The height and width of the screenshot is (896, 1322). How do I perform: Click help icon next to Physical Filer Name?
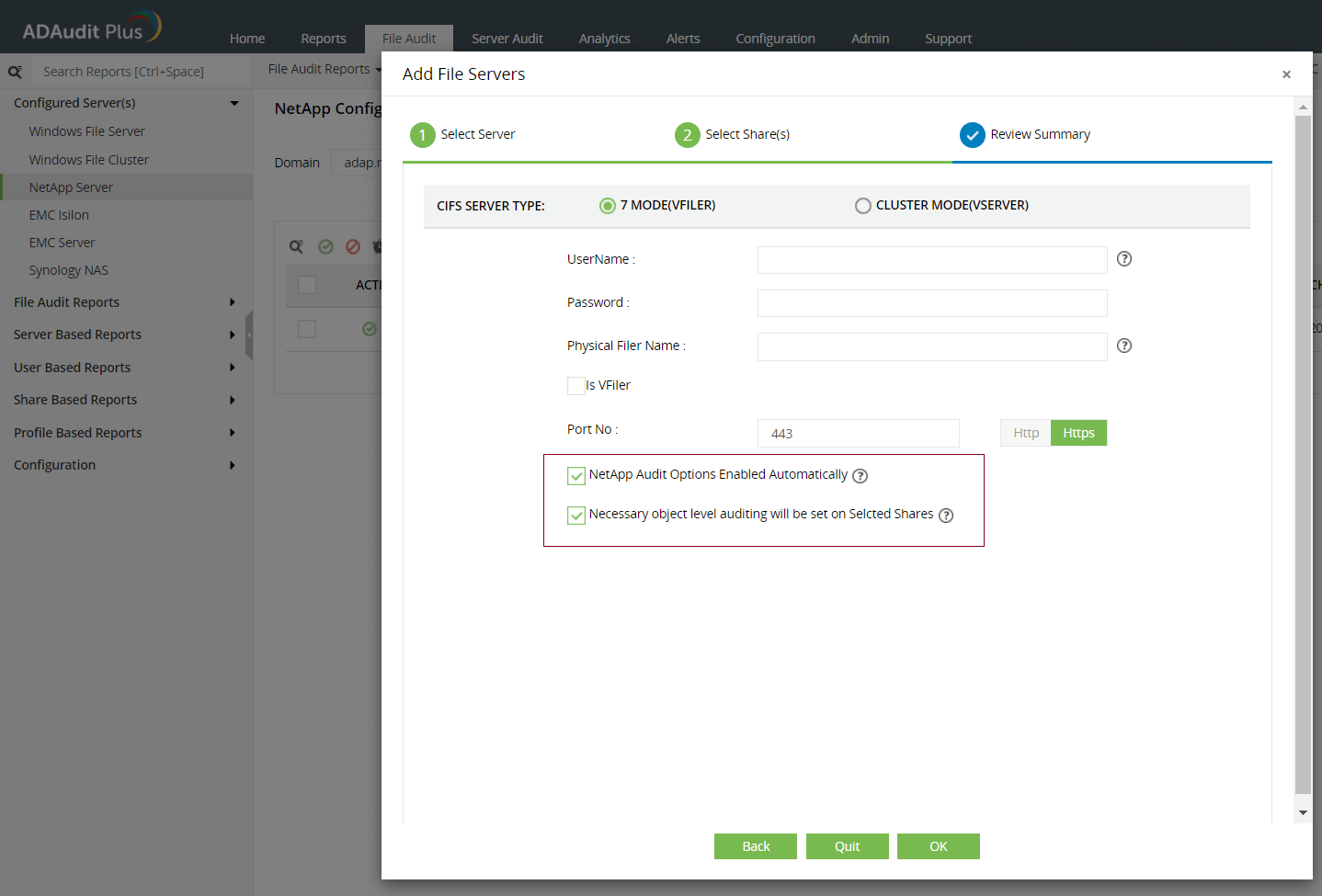pos(1123,346)
